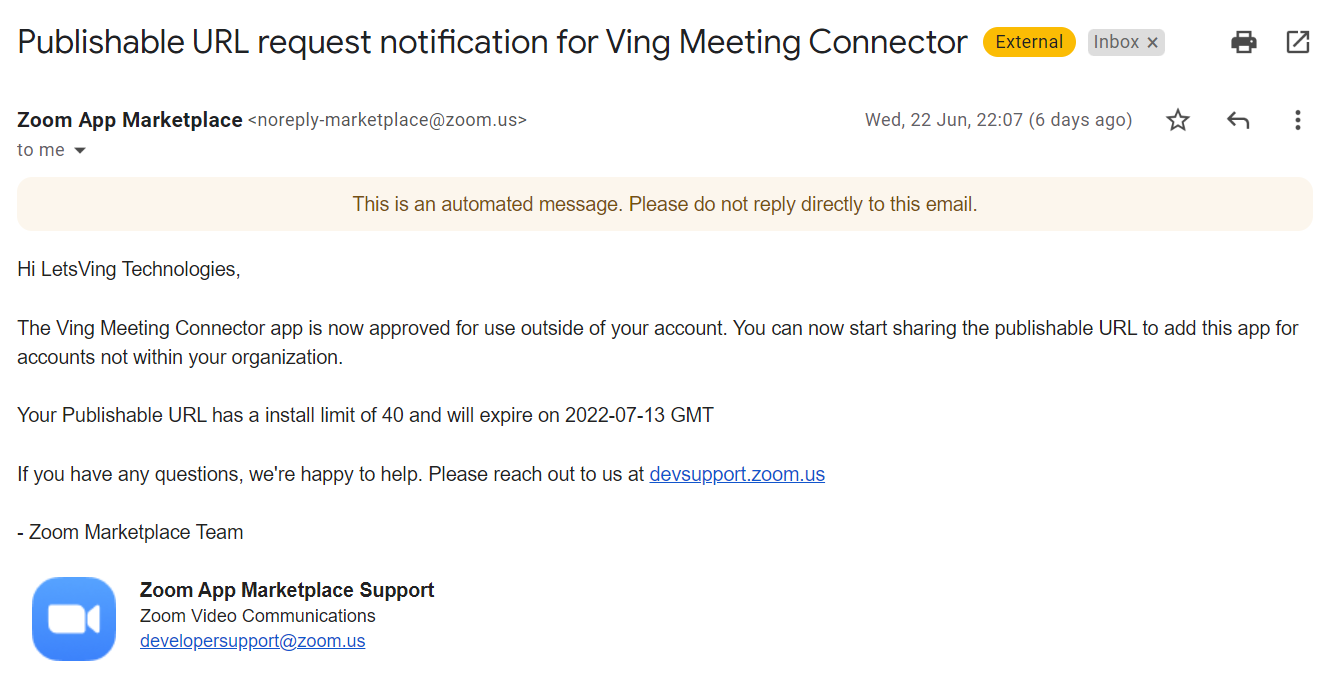Click the blue Zoom camera logo
This screenshot has width=1326, height=674.
click(74, 618)
